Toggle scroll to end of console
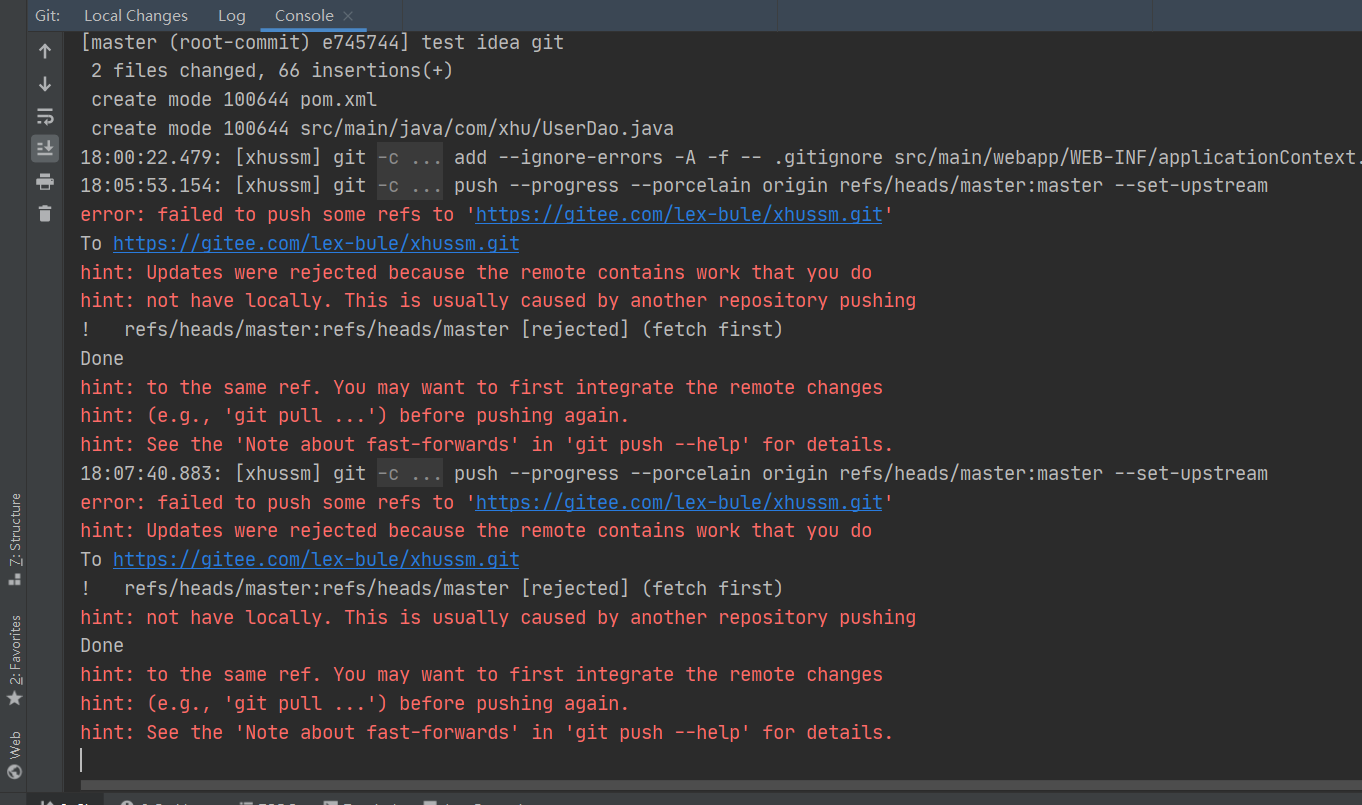The height and width of the screenshot is (805, 1362). point(45,148)
